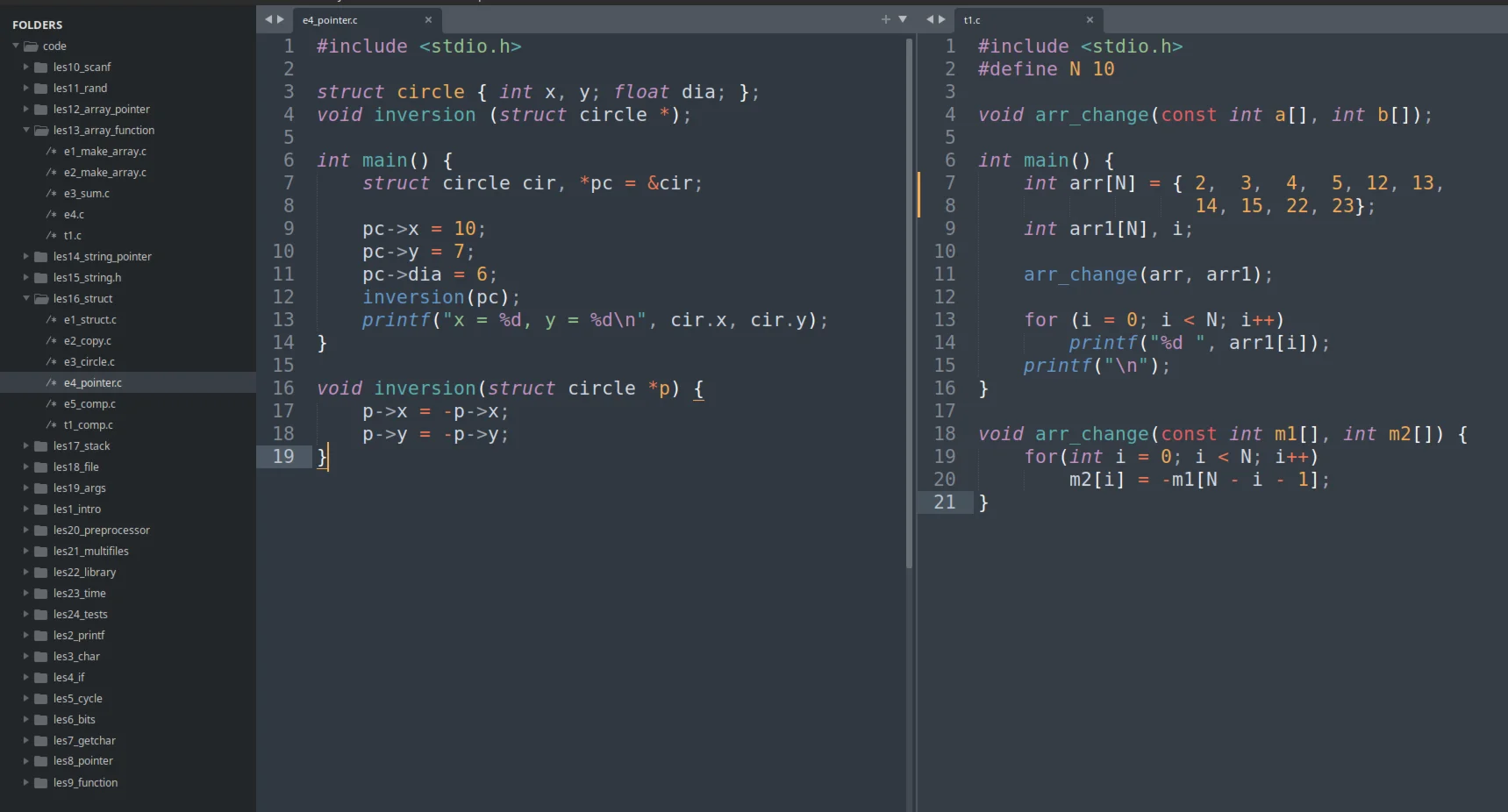This screenshot has height=812, width=1508.
Task: Open t1.c file name in sidebar
Action: tap(73, 236)
